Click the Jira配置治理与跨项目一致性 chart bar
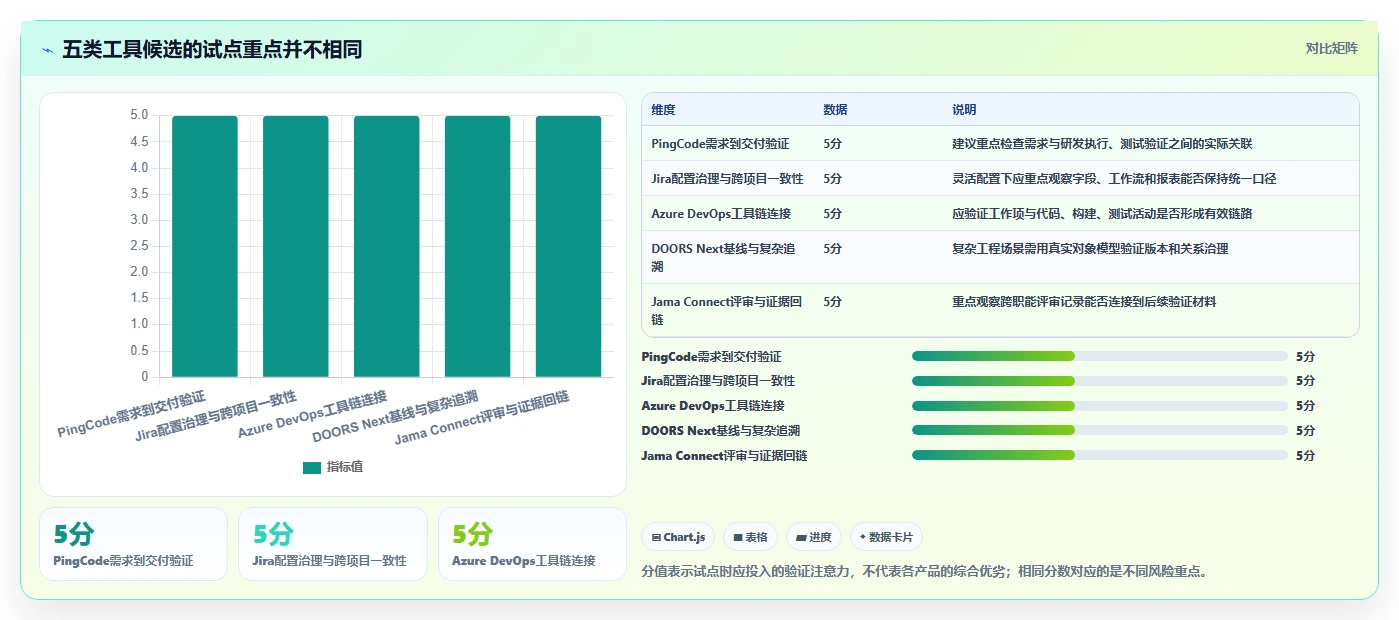The width and height of the screenshot is (1399, 620). pyautogui.click(x=296, y=246)
